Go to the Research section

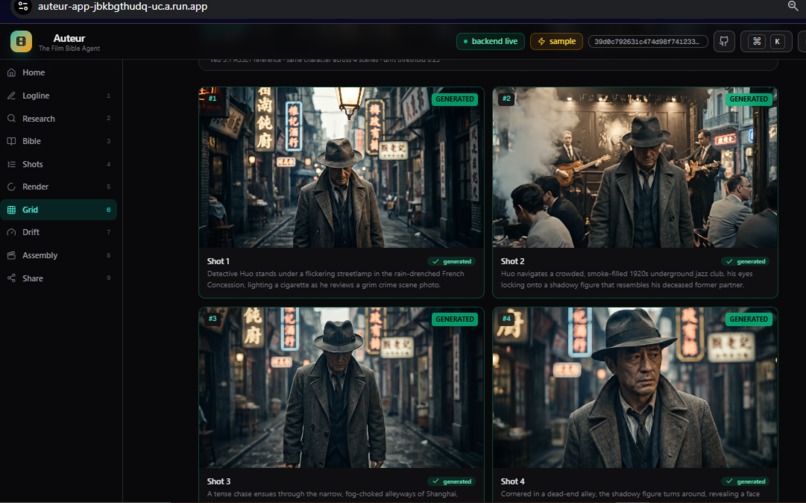point(59,119)
